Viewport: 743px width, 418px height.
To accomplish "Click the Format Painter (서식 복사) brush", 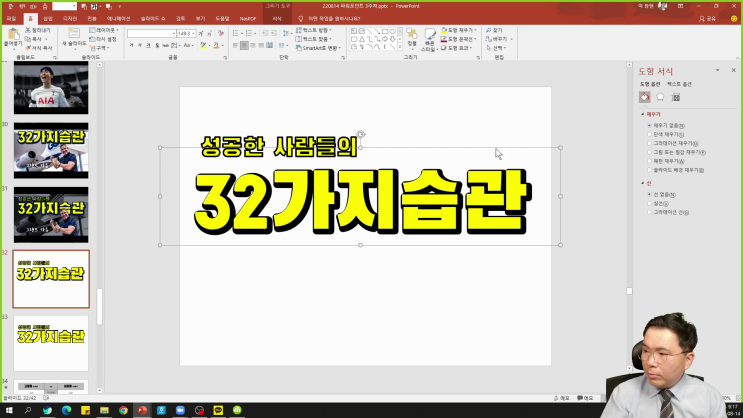I will [x=28, y=48].
